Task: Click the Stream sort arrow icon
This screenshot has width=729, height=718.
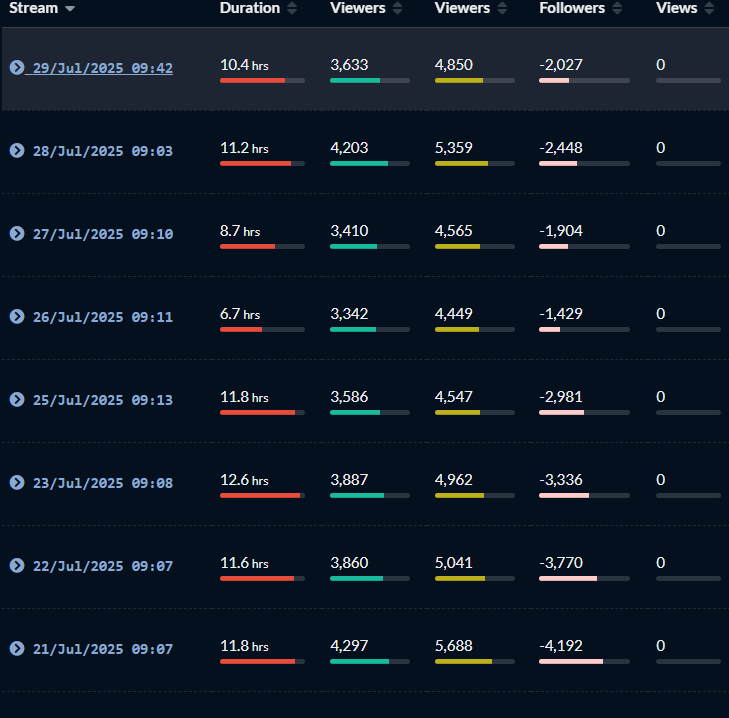Action: click(70, 8)
